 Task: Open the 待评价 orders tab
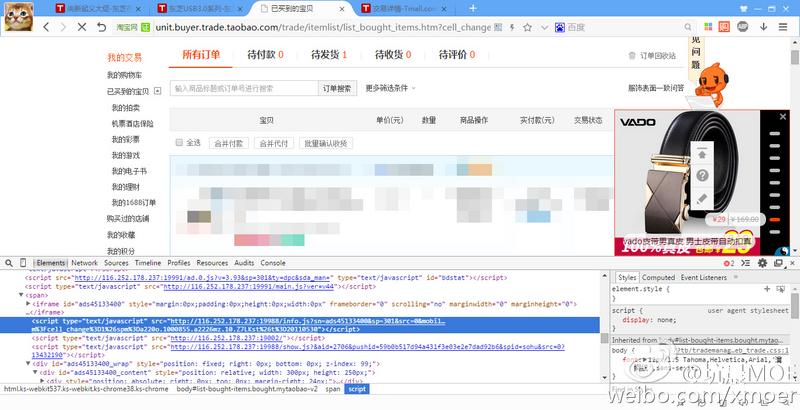[457, 55]
